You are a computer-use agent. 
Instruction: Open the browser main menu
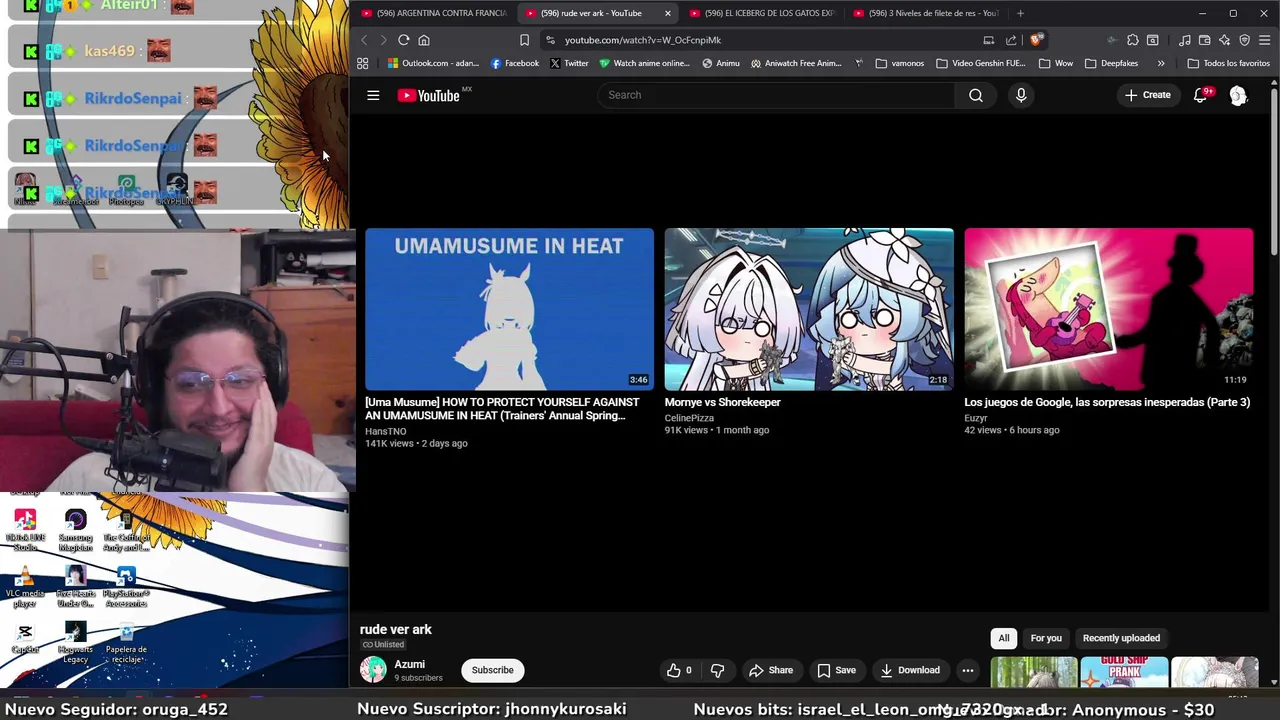click(x=1264, y=40)
